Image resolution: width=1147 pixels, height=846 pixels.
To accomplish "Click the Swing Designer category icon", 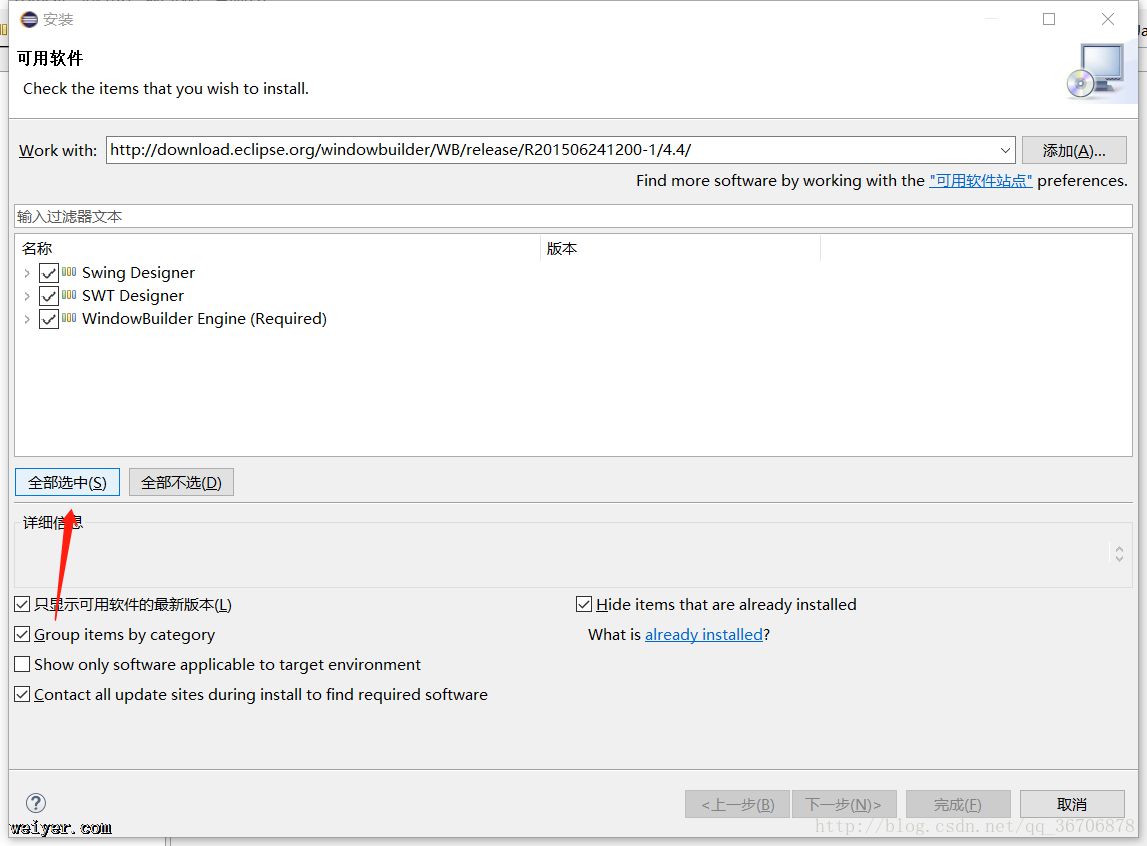I will point(69,272).
